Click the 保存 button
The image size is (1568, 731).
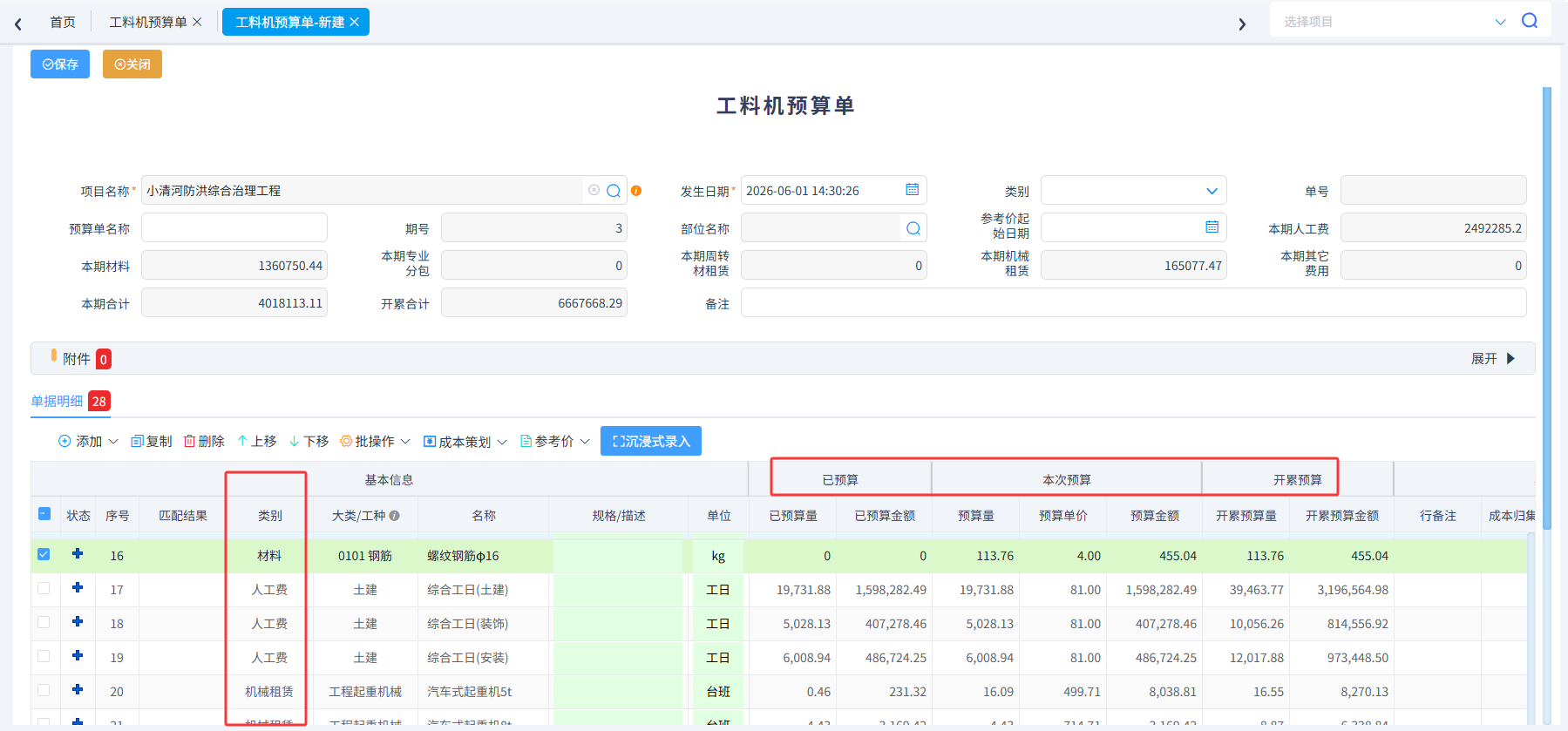[60, 64]
